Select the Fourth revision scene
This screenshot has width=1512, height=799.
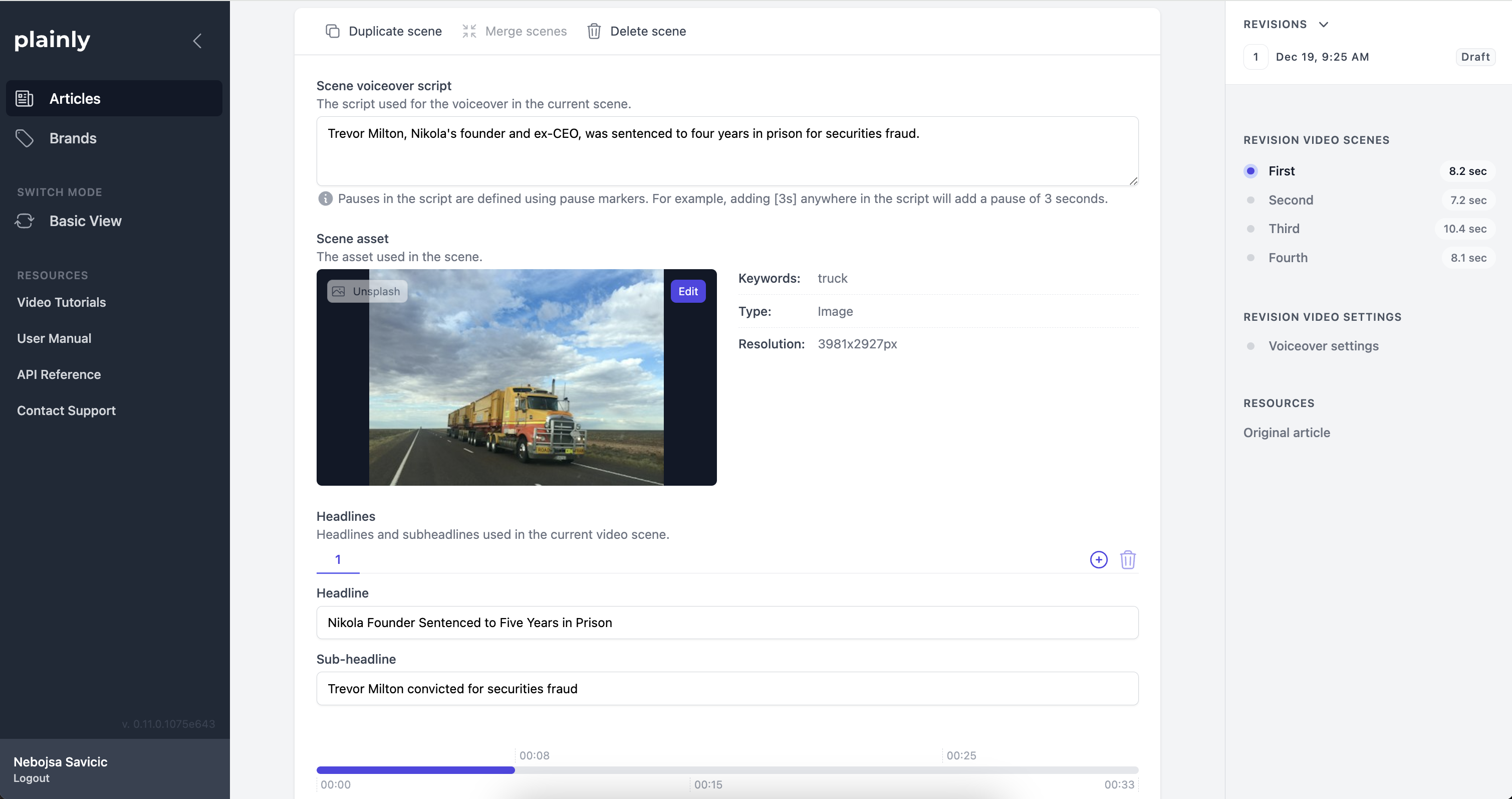point(1288,258)
